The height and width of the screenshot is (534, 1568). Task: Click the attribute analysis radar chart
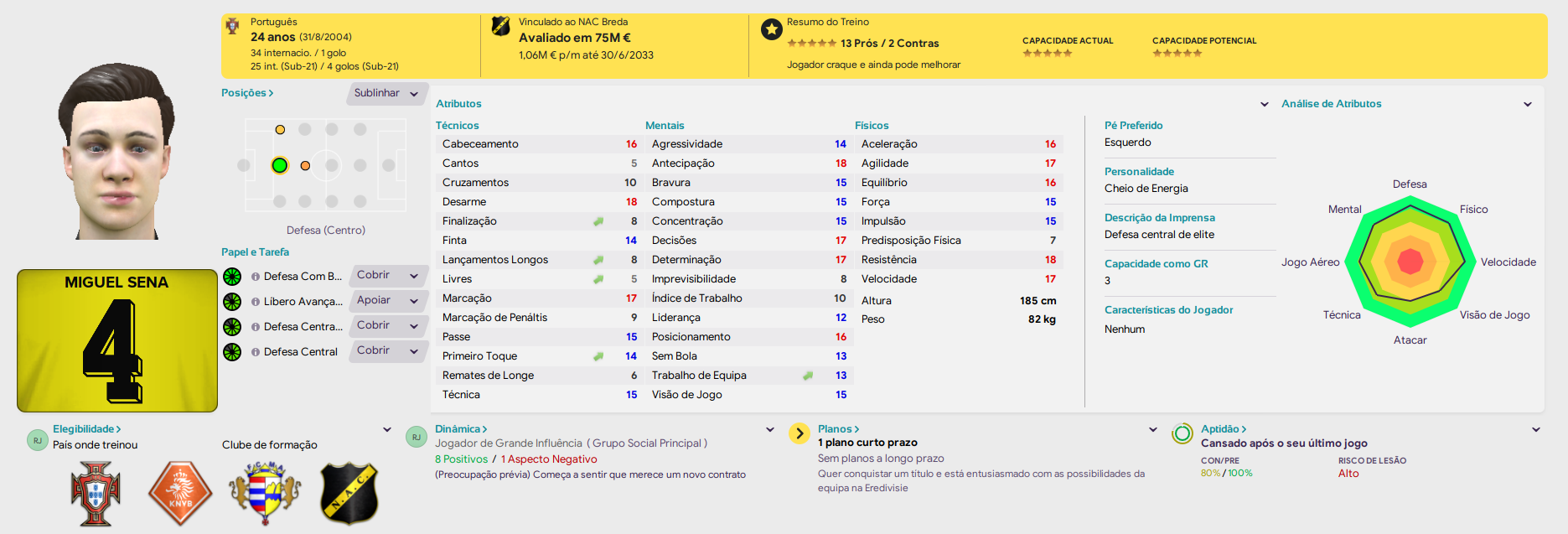[x=1410, y=262]
